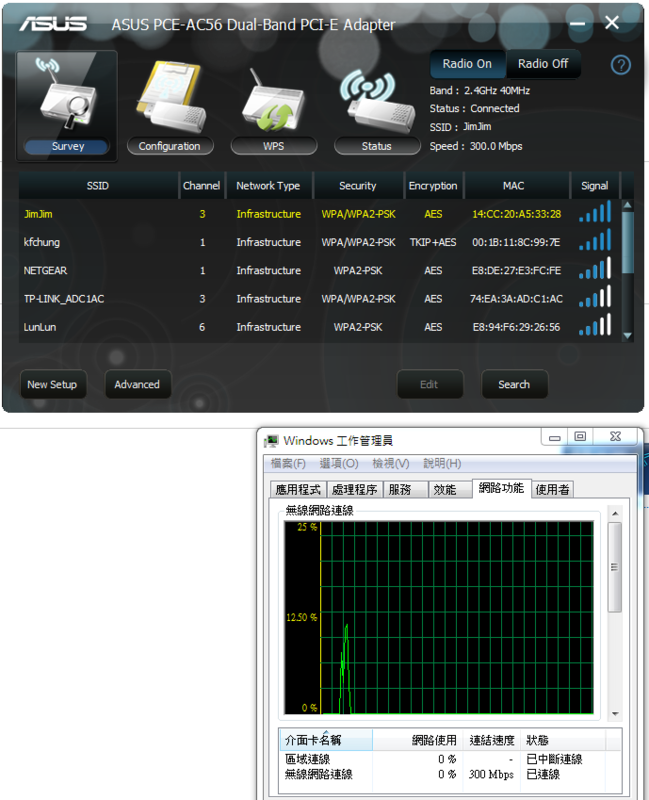Sort networks by Signal column header
The image size is (649, 800).
point(595,186)
